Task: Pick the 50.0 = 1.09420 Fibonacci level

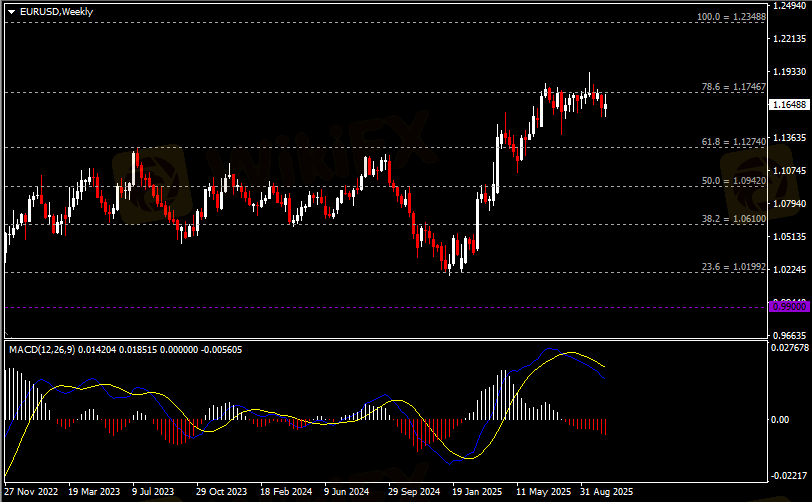Action: pos(733,181)
